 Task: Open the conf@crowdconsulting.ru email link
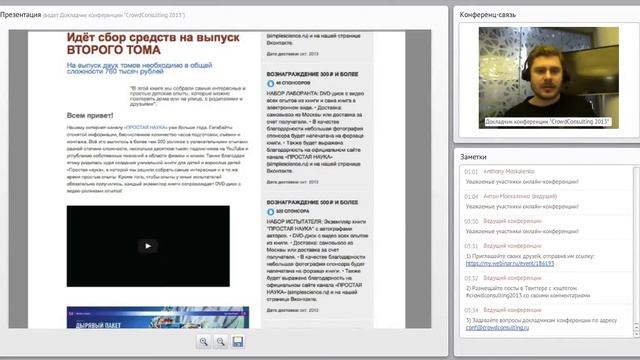[x=497, y=328]
